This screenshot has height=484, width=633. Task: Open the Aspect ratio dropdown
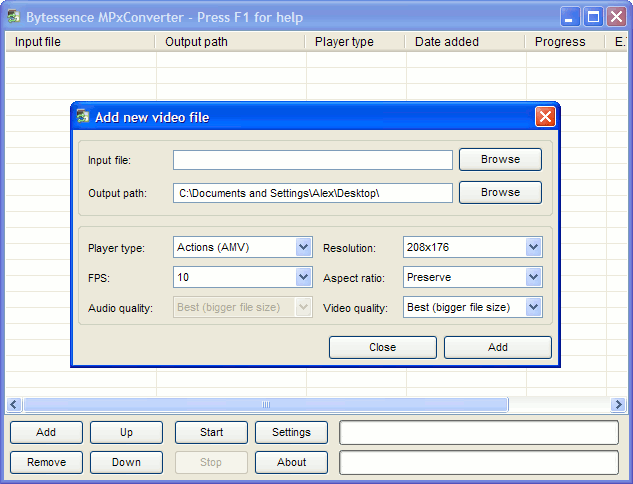pos(533,277)
